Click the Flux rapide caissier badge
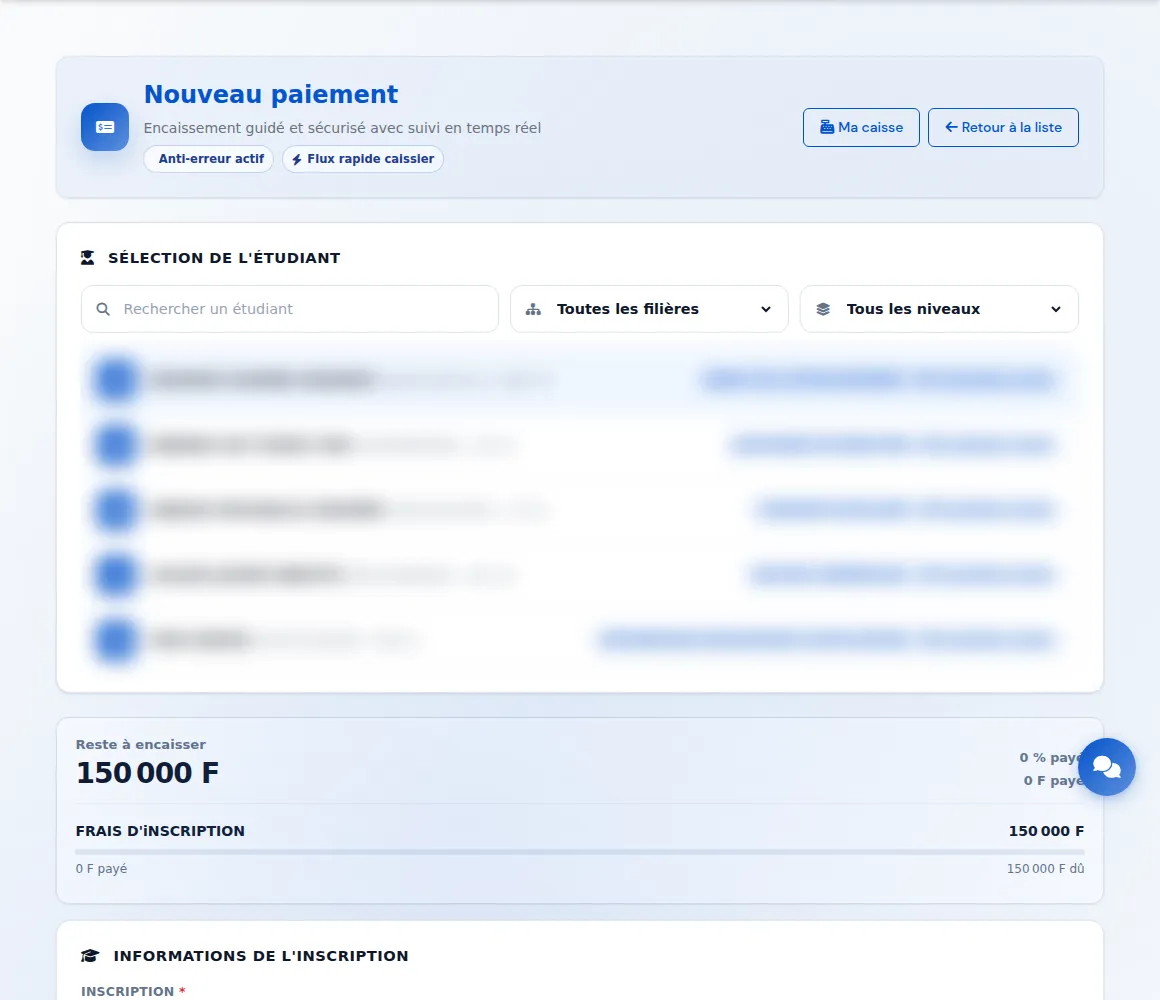This screenshot has height=1000, width=1160. point(363,159)
